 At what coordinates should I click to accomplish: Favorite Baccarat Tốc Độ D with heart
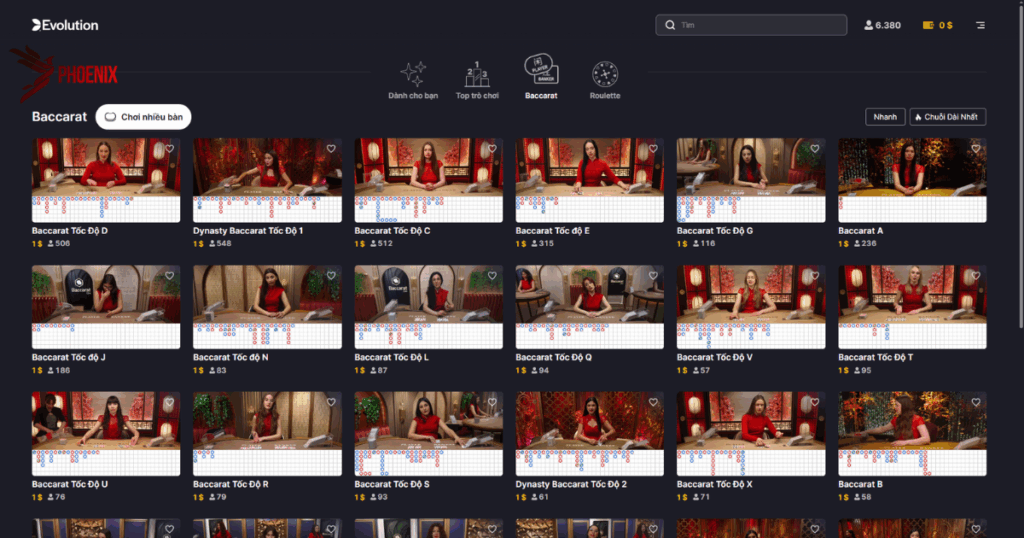(x=170, y=149)
